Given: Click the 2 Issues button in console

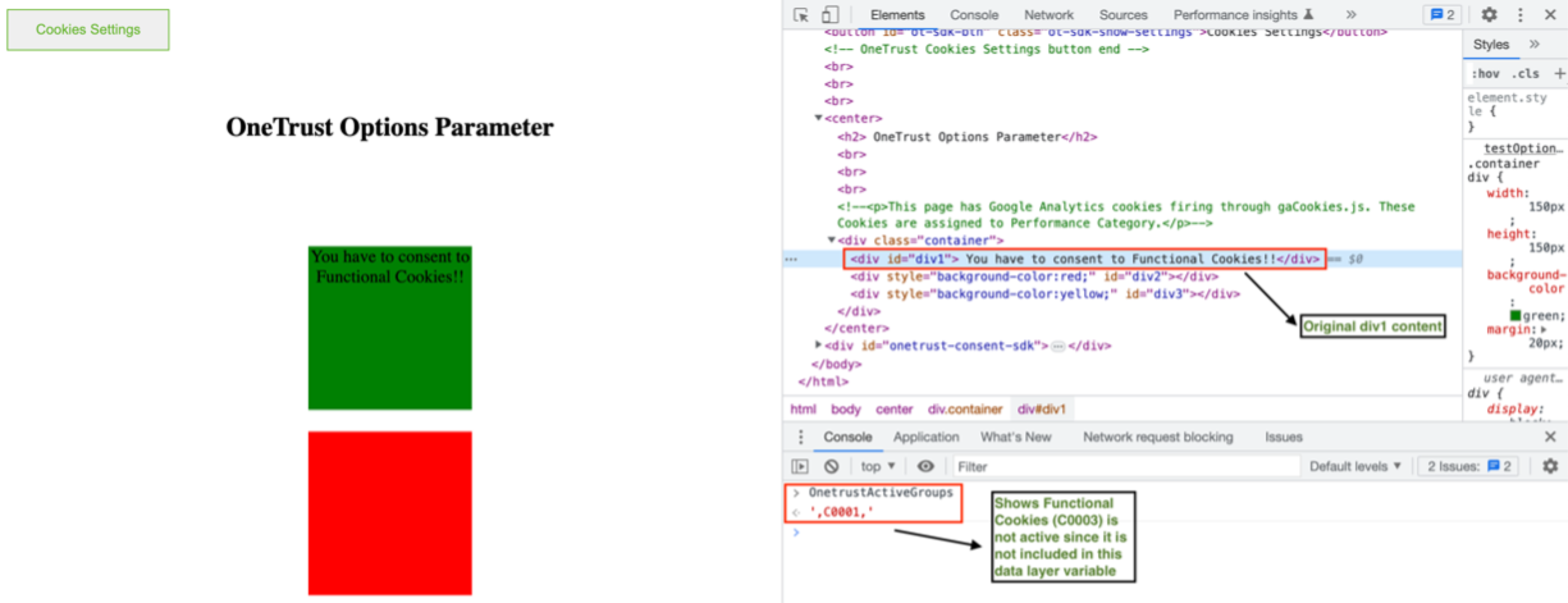Looking at the screenshot, I should coord(1468,466).
